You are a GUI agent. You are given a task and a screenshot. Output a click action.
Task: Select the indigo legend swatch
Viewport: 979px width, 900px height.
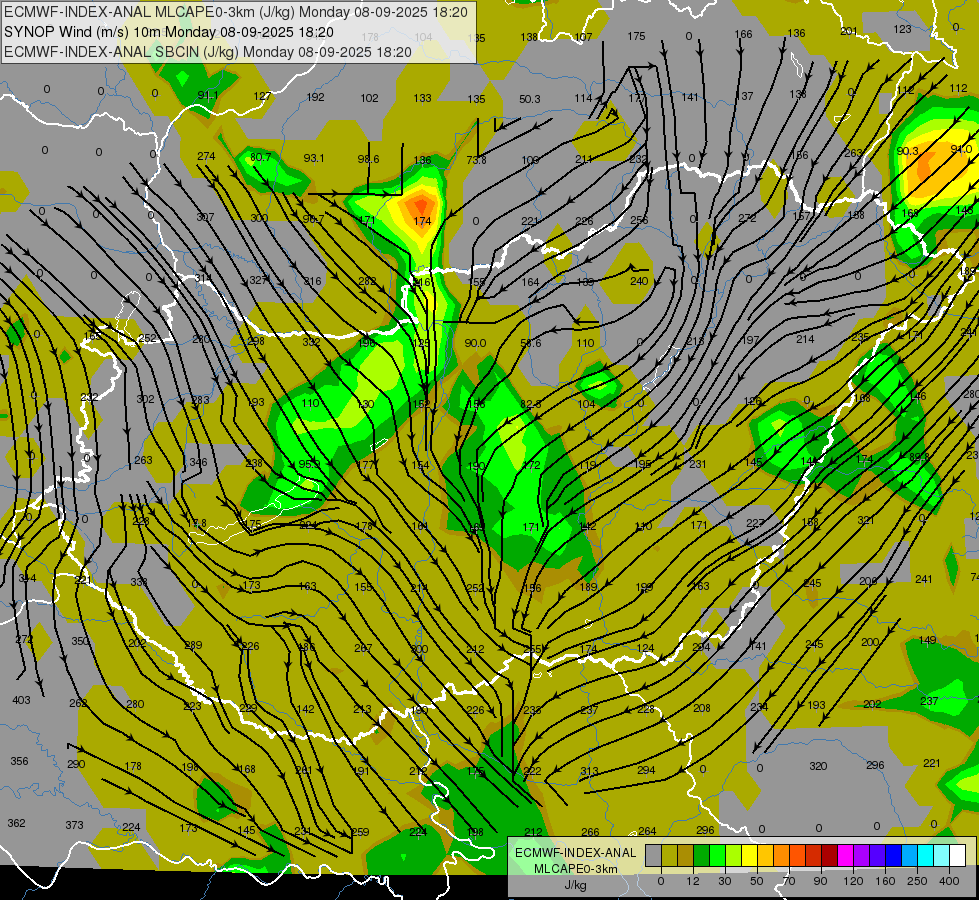click(x=878, y=855)
